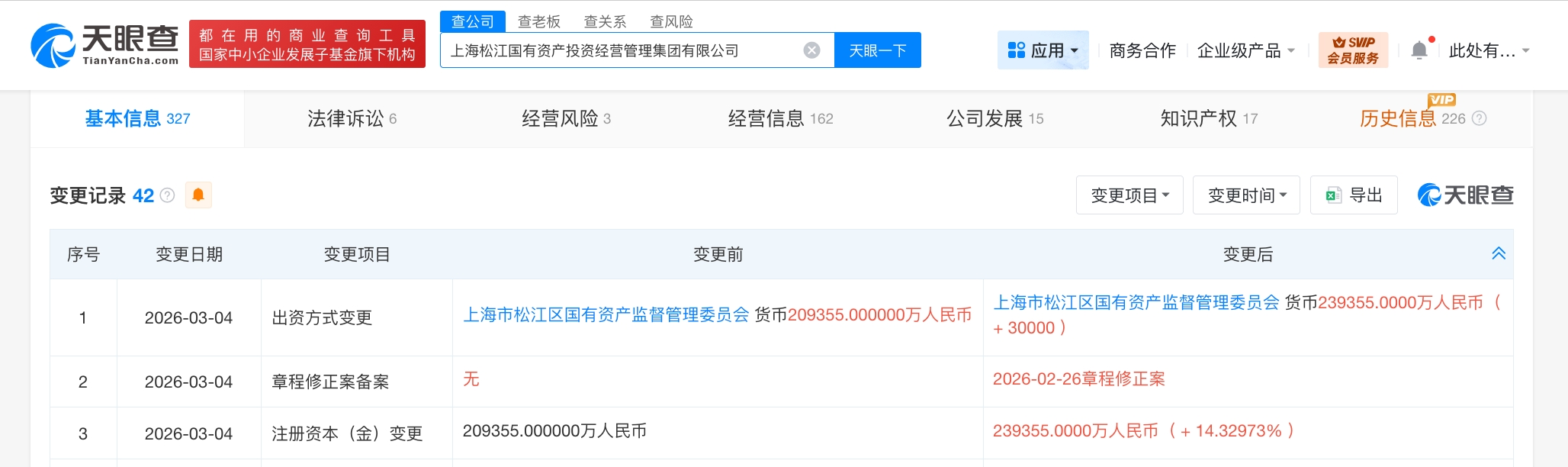Open the 变更时间 filter dropdown

click(x=1246, y=195)
